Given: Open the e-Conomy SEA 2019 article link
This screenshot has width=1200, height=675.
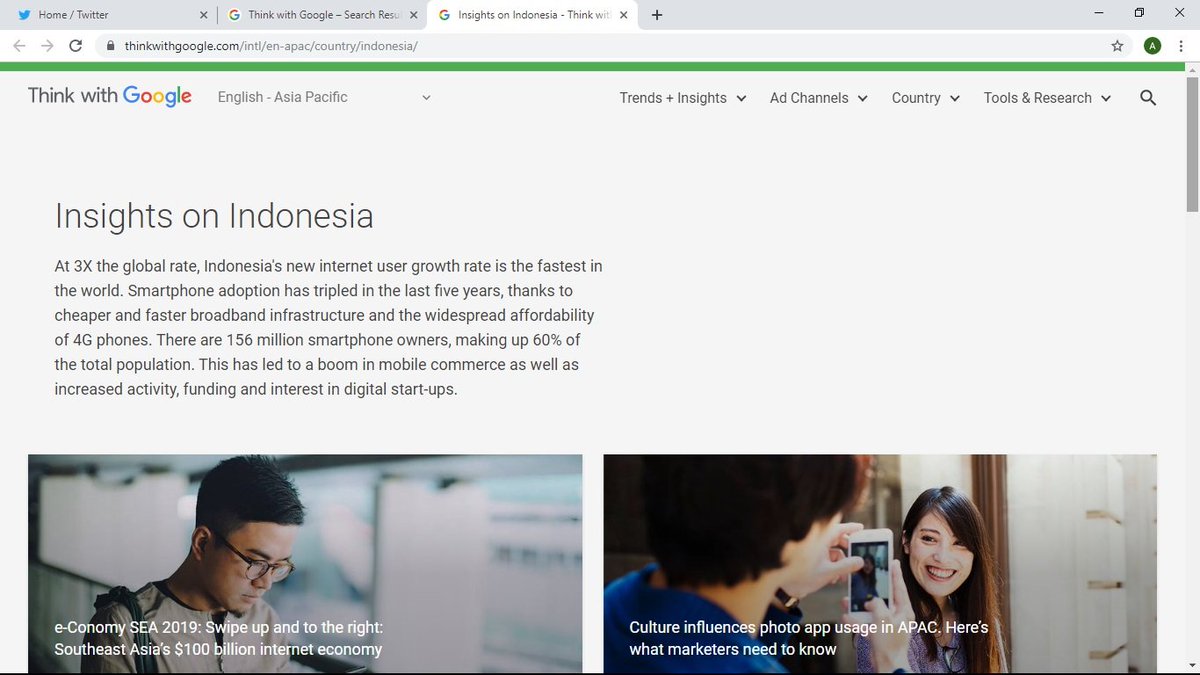Looking at the screenshot, I should click(219, 638).
